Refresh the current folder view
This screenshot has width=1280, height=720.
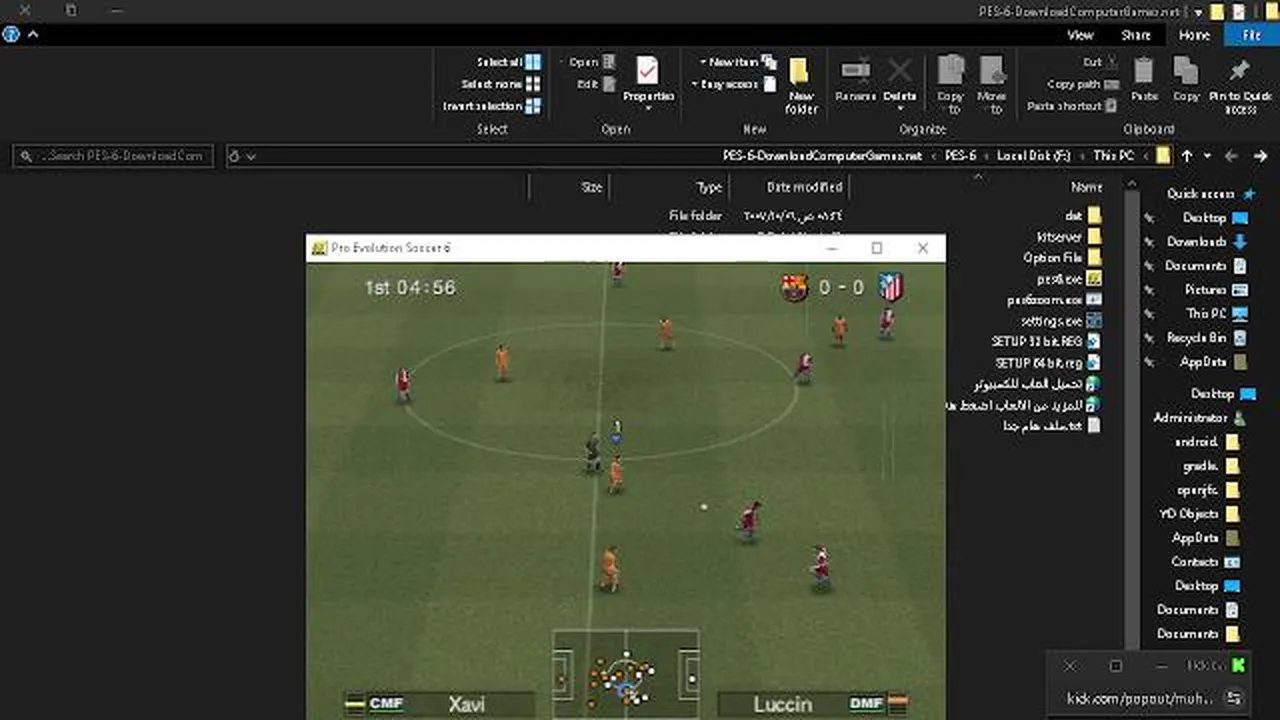pos(234,156)
